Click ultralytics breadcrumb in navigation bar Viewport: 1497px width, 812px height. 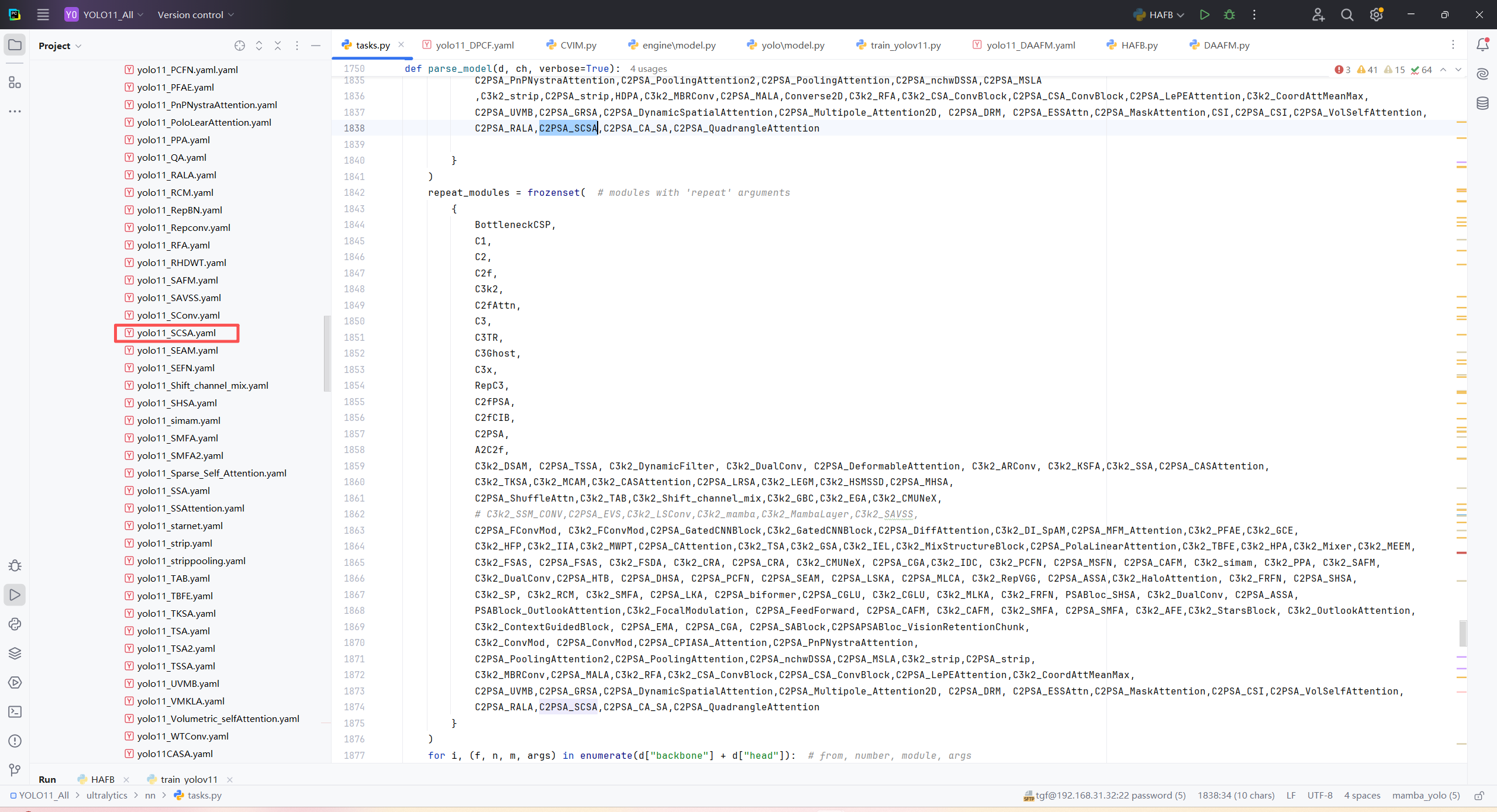[106, 795]
